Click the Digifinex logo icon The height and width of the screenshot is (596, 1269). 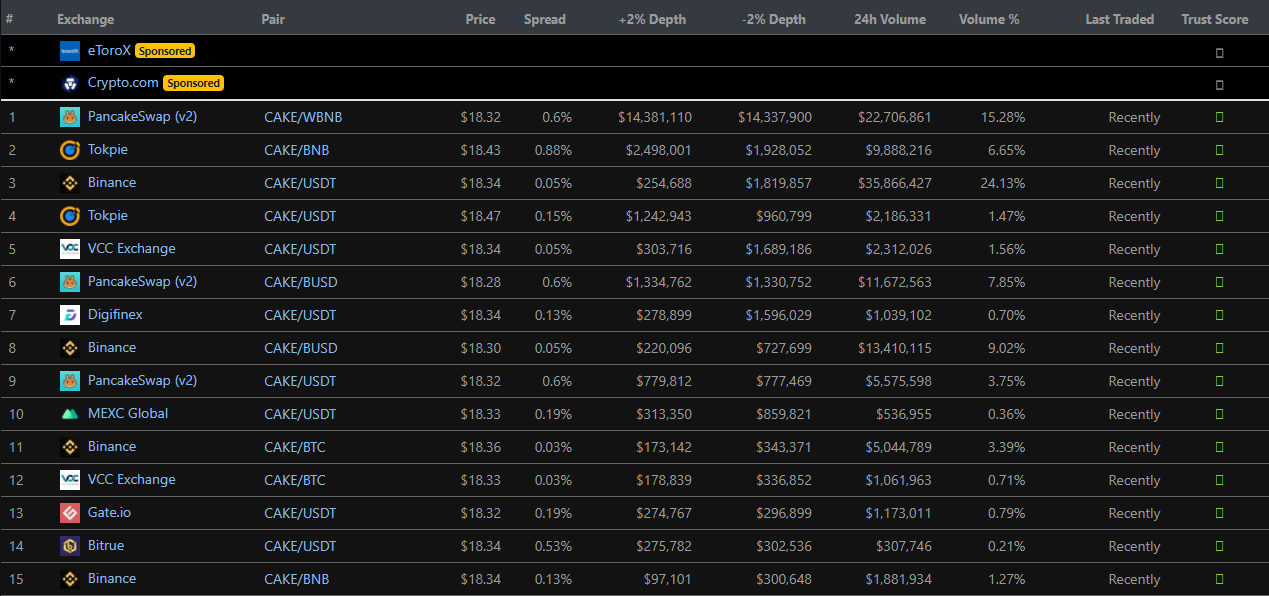coord(70,315)
